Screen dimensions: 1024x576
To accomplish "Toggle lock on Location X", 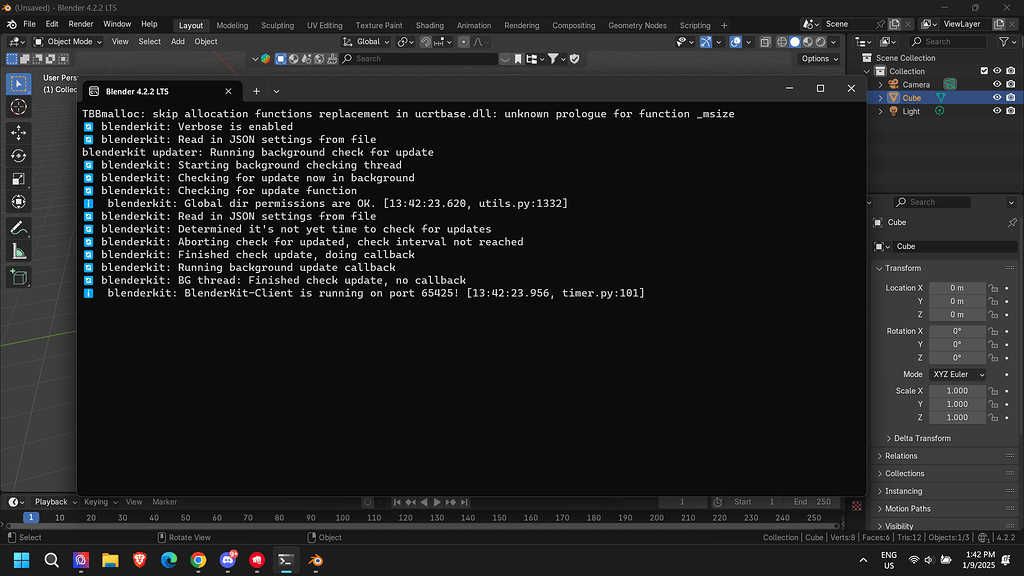I will (993, 288).
